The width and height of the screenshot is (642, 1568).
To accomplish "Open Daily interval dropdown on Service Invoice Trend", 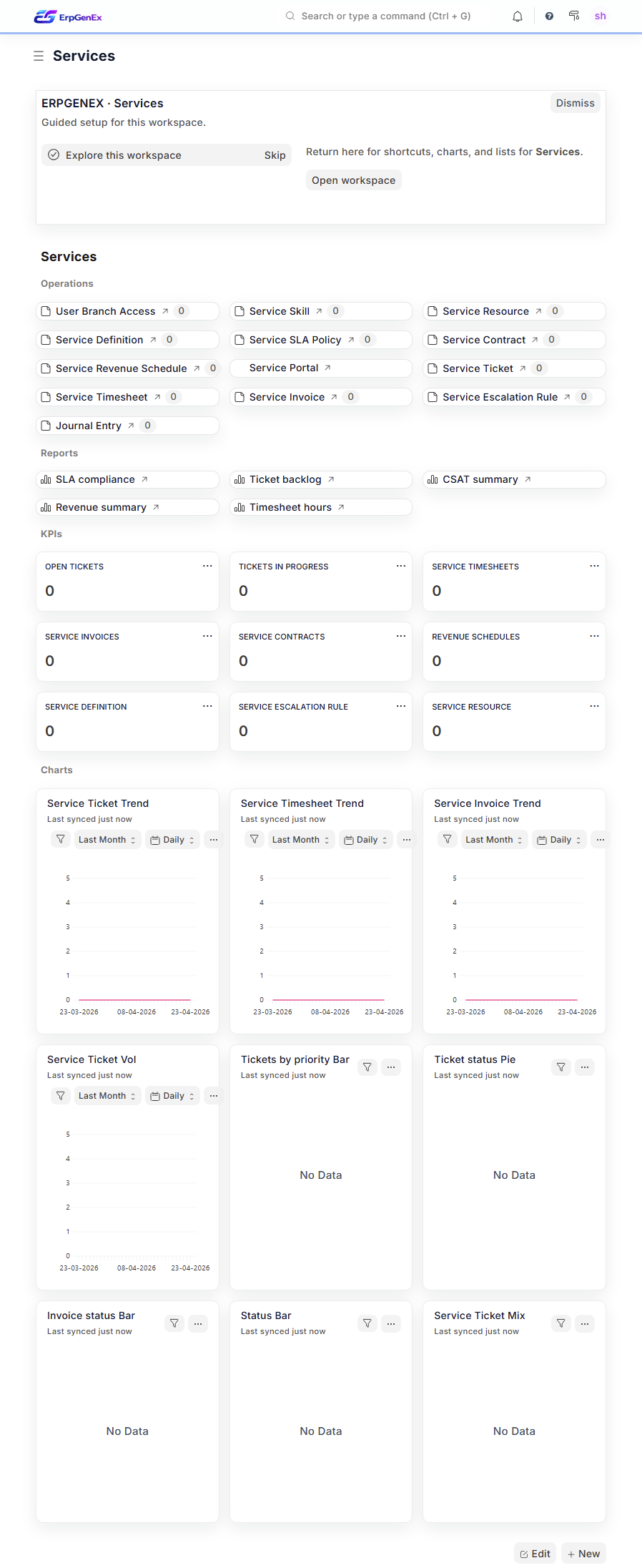I will click(x=559, y=840).
